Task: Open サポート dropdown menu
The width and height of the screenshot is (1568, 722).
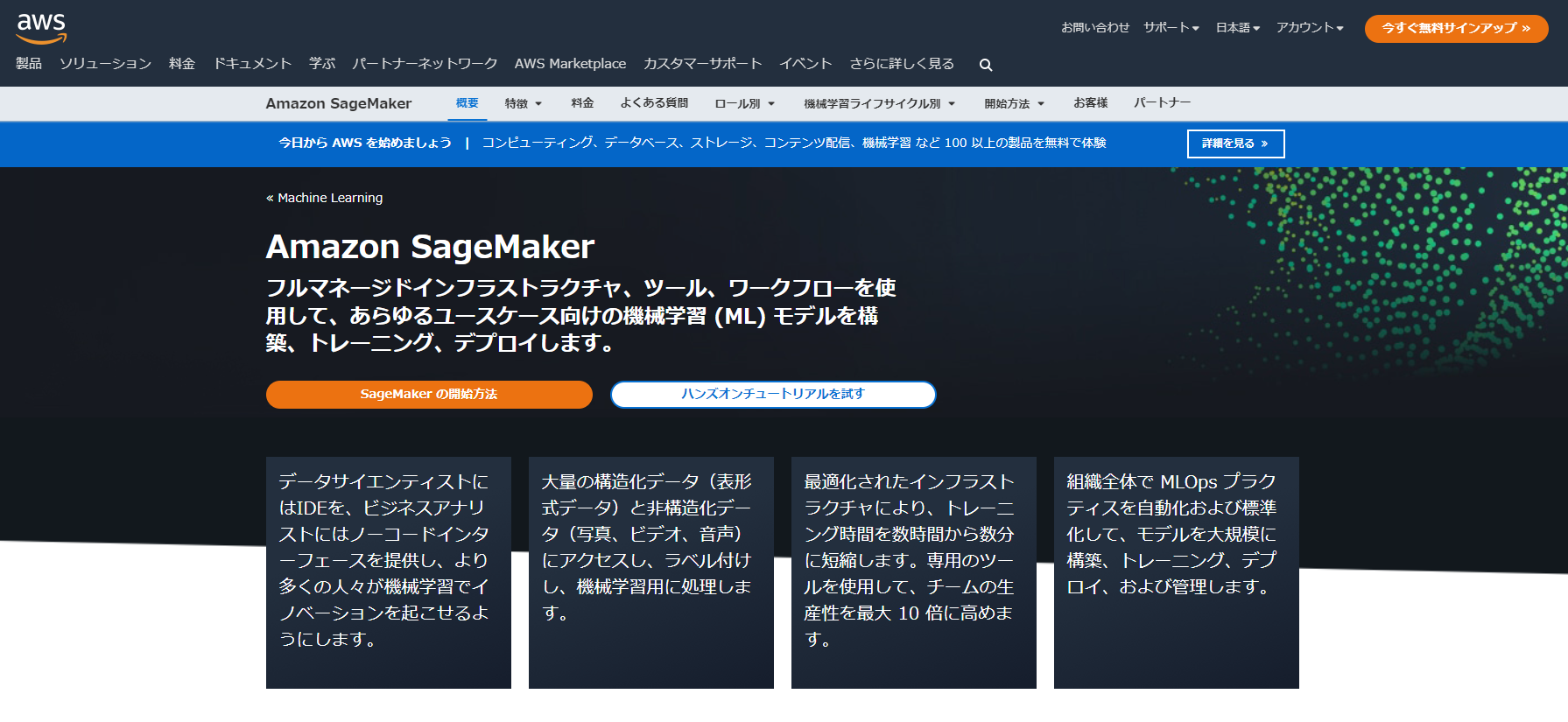Action: pos(1171,28)
